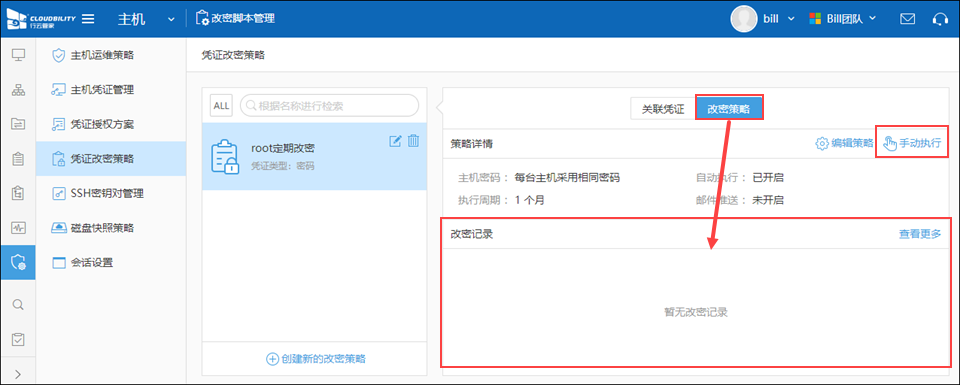Image resolution: width=960 pixels, height=385 pixels.
Task: Select the 改密策略 tab
Action: point(729,109)
